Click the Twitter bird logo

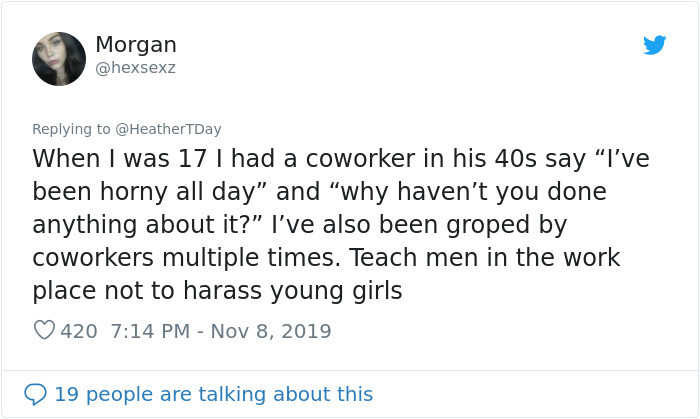[654, 45]
